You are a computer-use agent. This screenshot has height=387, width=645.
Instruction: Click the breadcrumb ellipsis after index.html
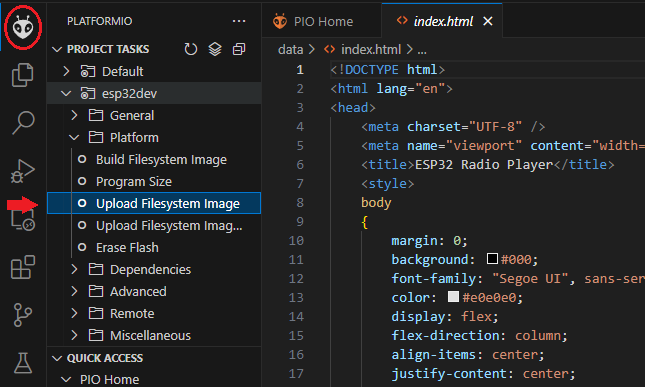pos(422,50)
